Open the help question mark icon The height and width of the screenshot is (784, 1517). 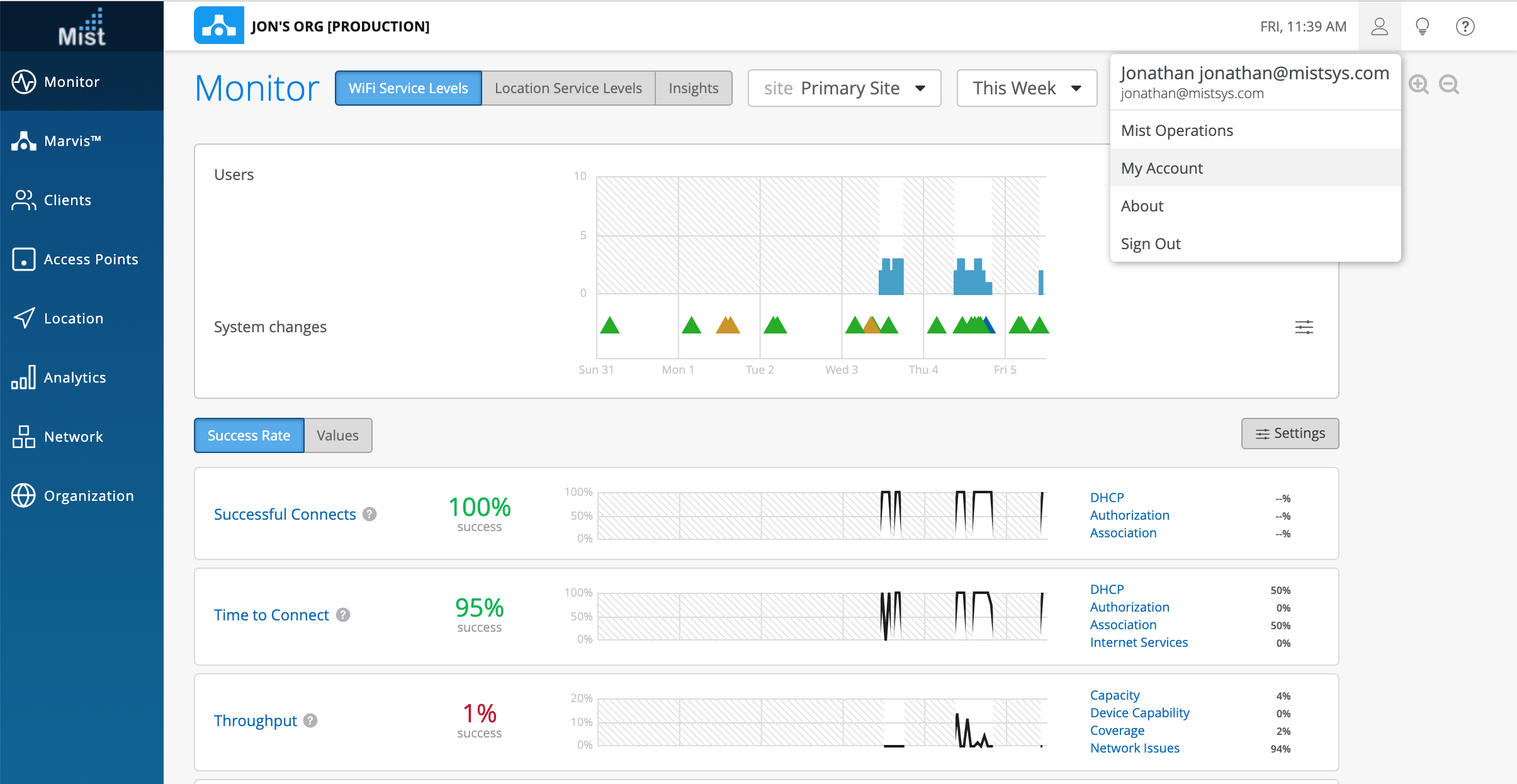[1465, 26]
